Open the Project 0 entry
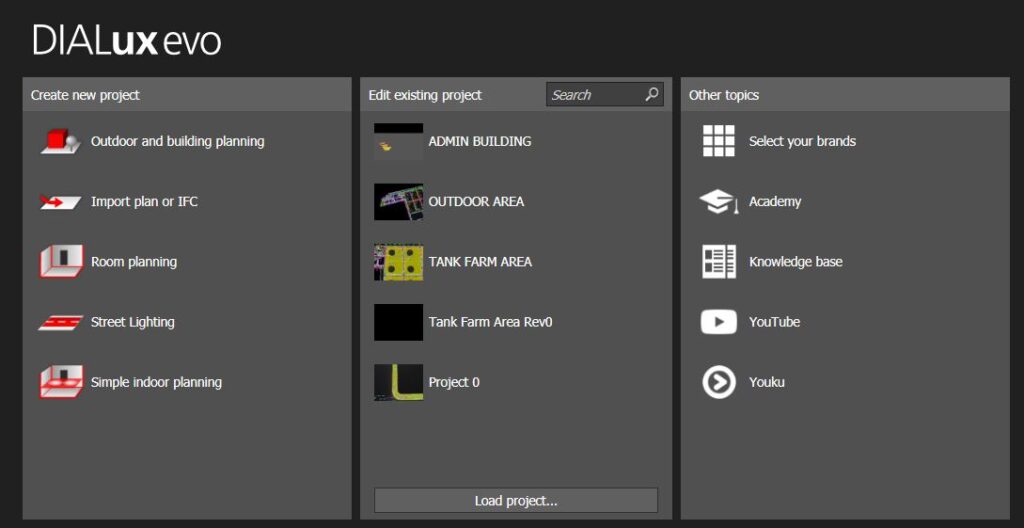 [x=454, y=382]
